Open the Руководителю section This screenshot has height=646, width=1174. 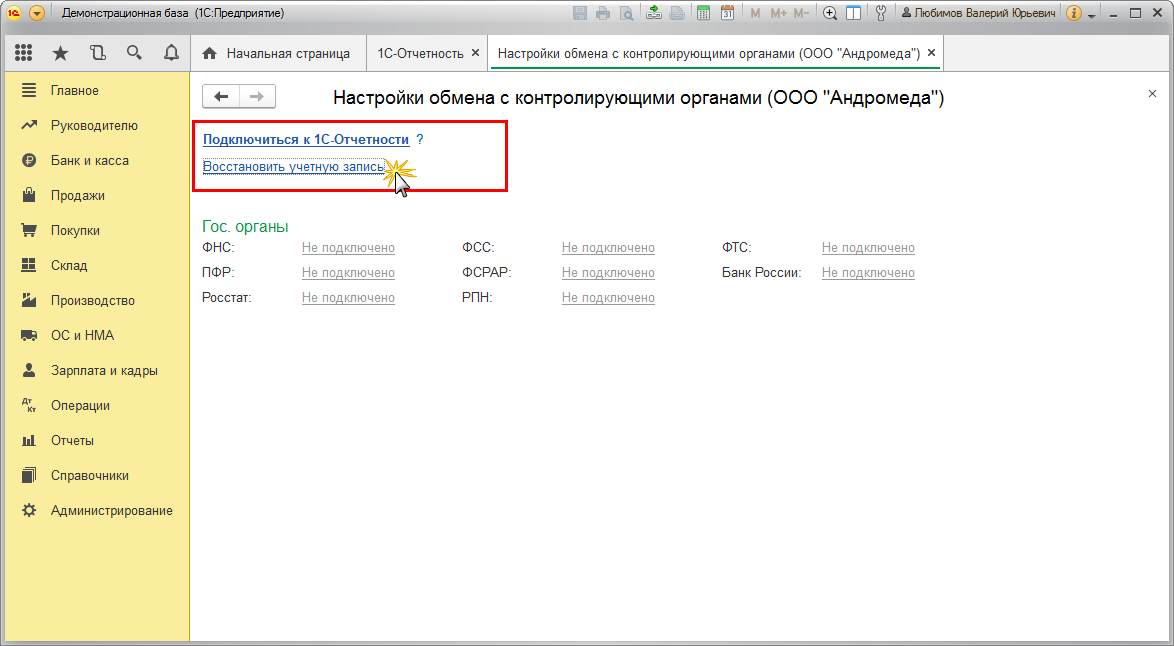[97, 126]
